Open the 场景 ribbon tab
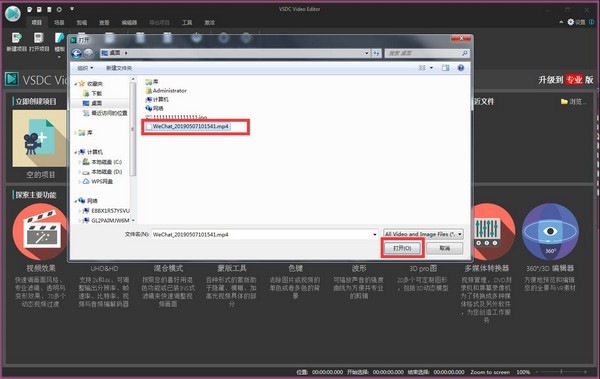The width and height of the screenshot is (600, 379). click(x=59, y=23)
